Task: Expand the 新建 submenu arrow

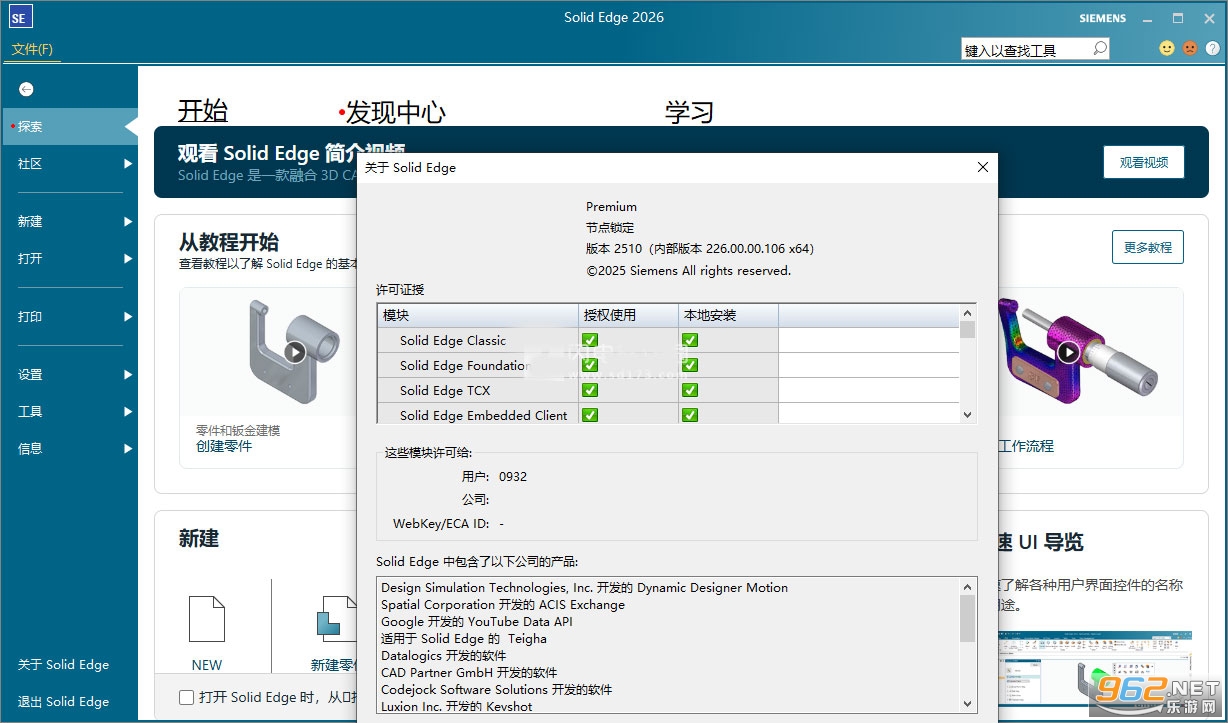Action: pyautogui.click(x=128, y=221)
